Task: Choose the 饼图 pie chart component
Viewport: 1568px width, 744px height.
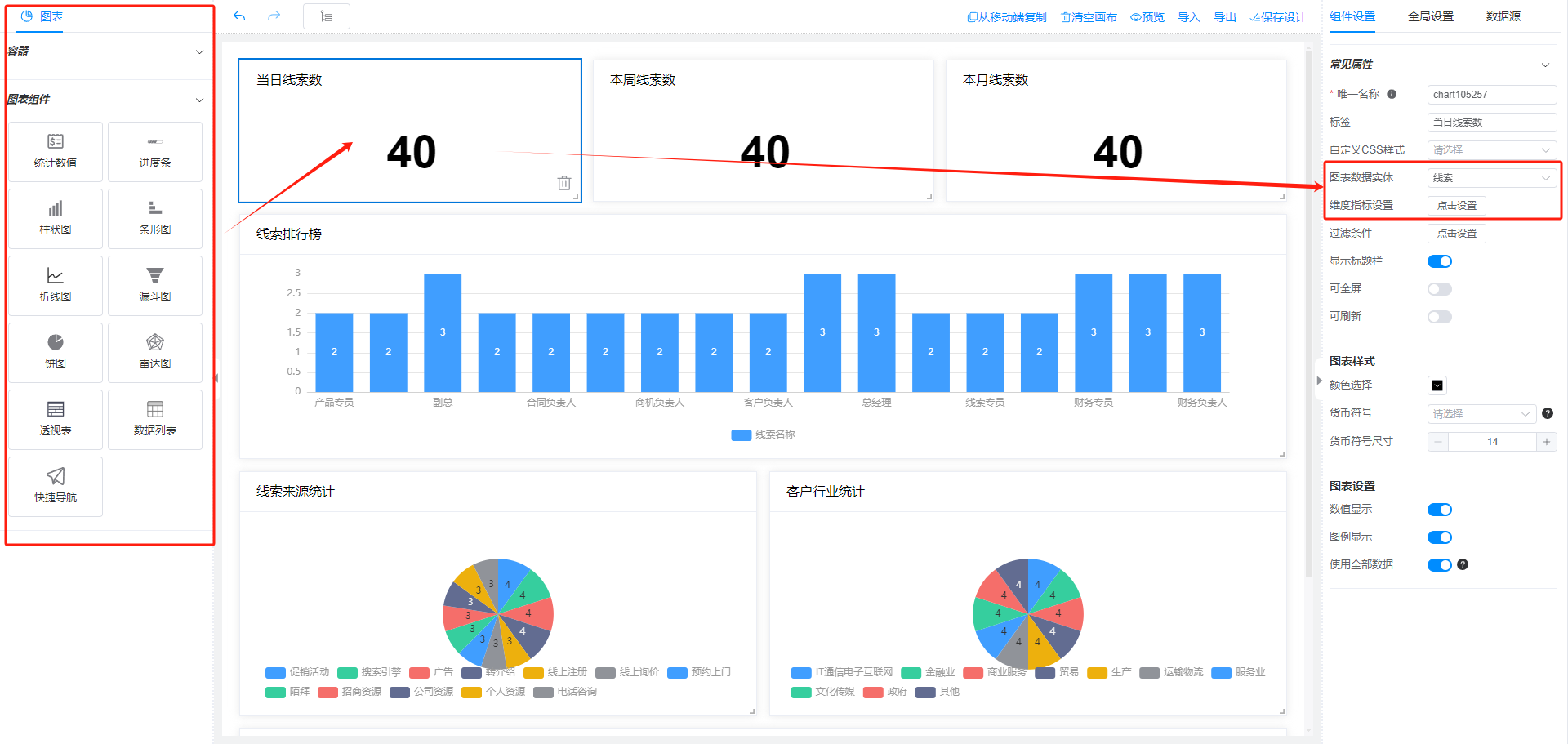Action: click(x=56, y=352)
